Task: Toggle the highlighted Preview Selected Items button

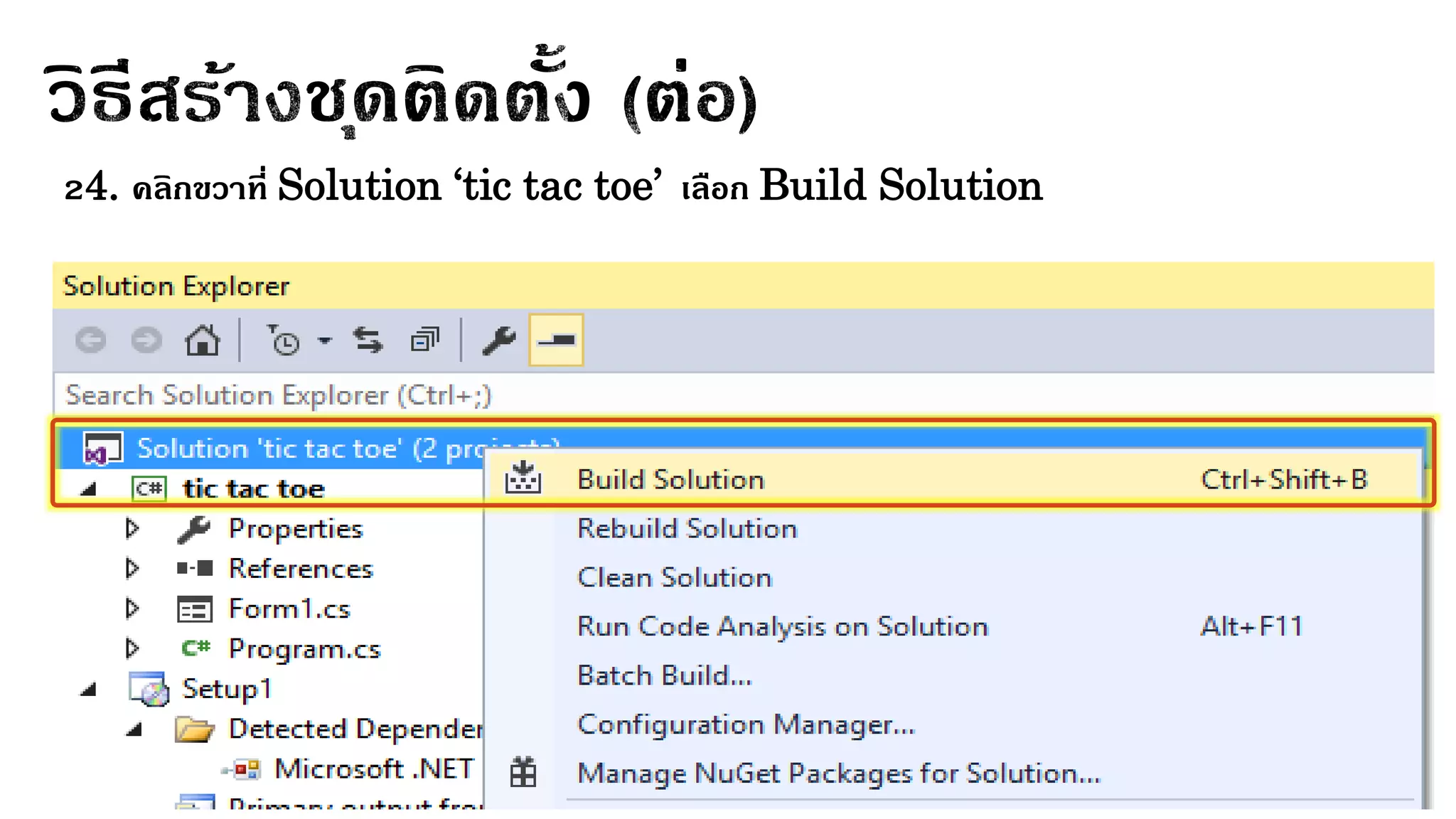Action: 556,341
